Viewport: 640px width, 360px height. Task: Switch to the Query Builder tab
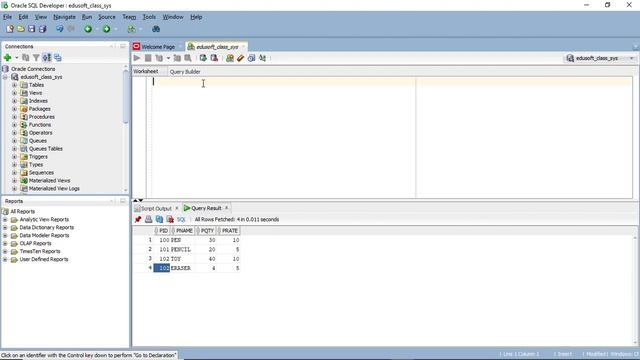pos(185,72)
